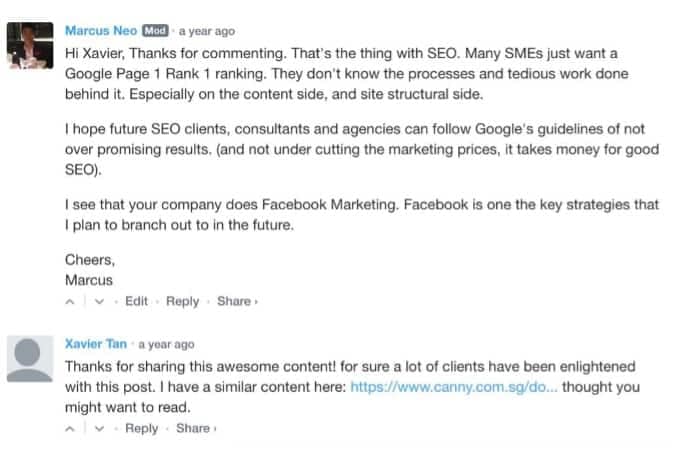The image size is (673, 452).
Task: Click Edit under Marcus Neo's comment
Action: point(136,301)
